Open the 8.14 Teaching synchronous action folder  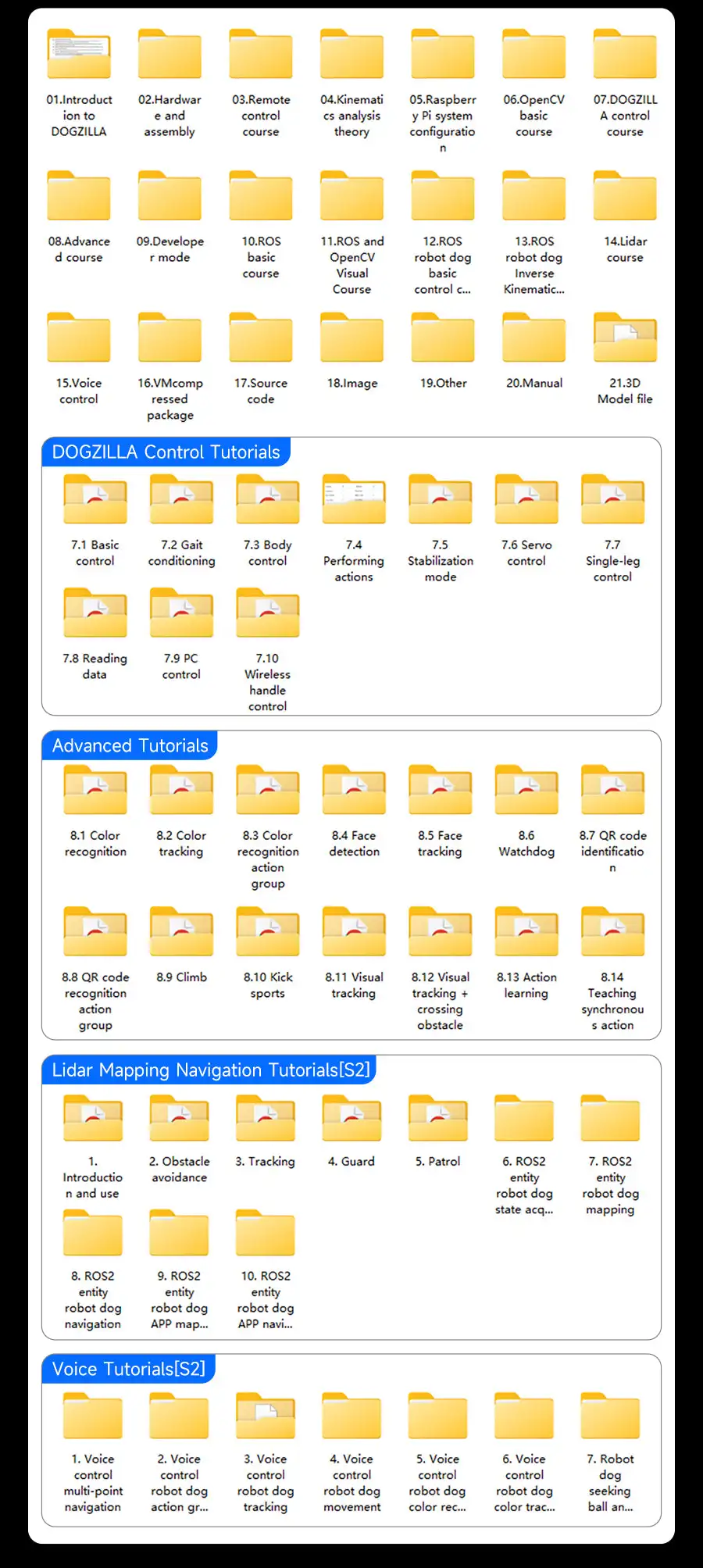(x=613, y=931)
